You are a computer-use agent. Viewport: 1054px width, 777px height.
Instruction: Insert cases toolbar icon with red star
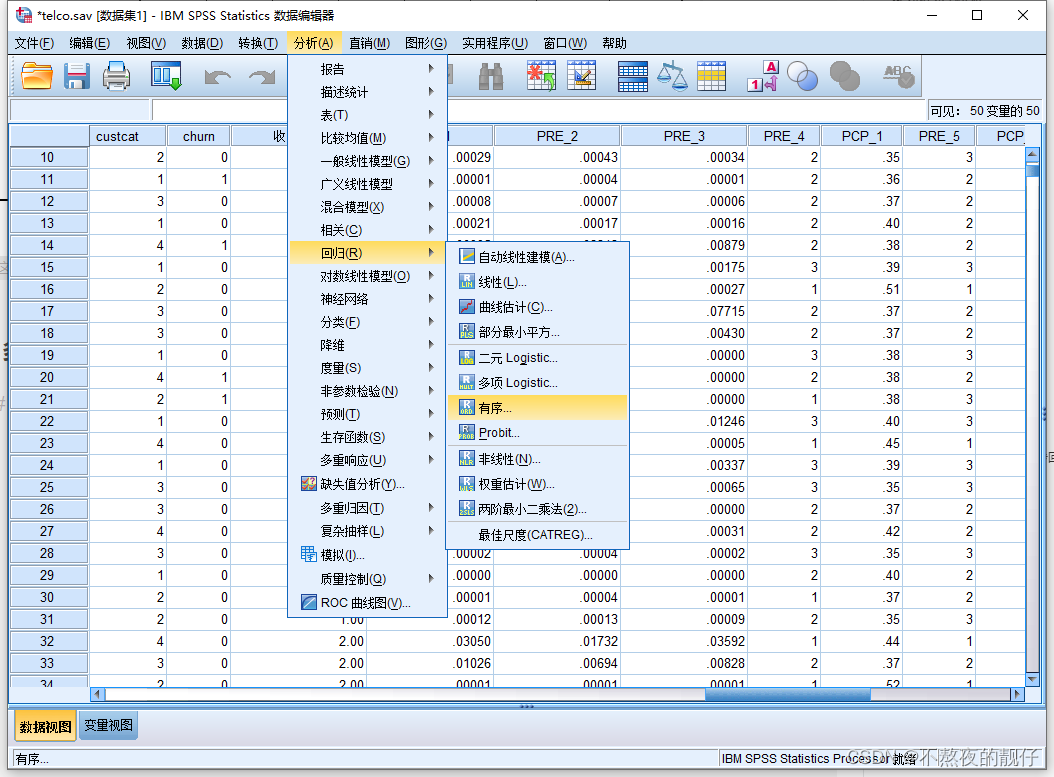[x=541, y=76]
